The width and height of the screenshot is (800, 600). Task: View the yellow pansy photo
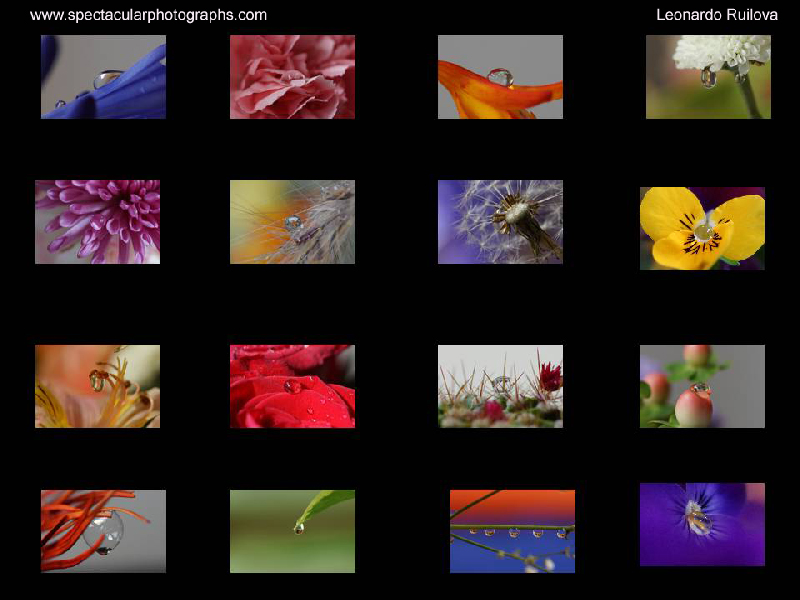[702, 228]
